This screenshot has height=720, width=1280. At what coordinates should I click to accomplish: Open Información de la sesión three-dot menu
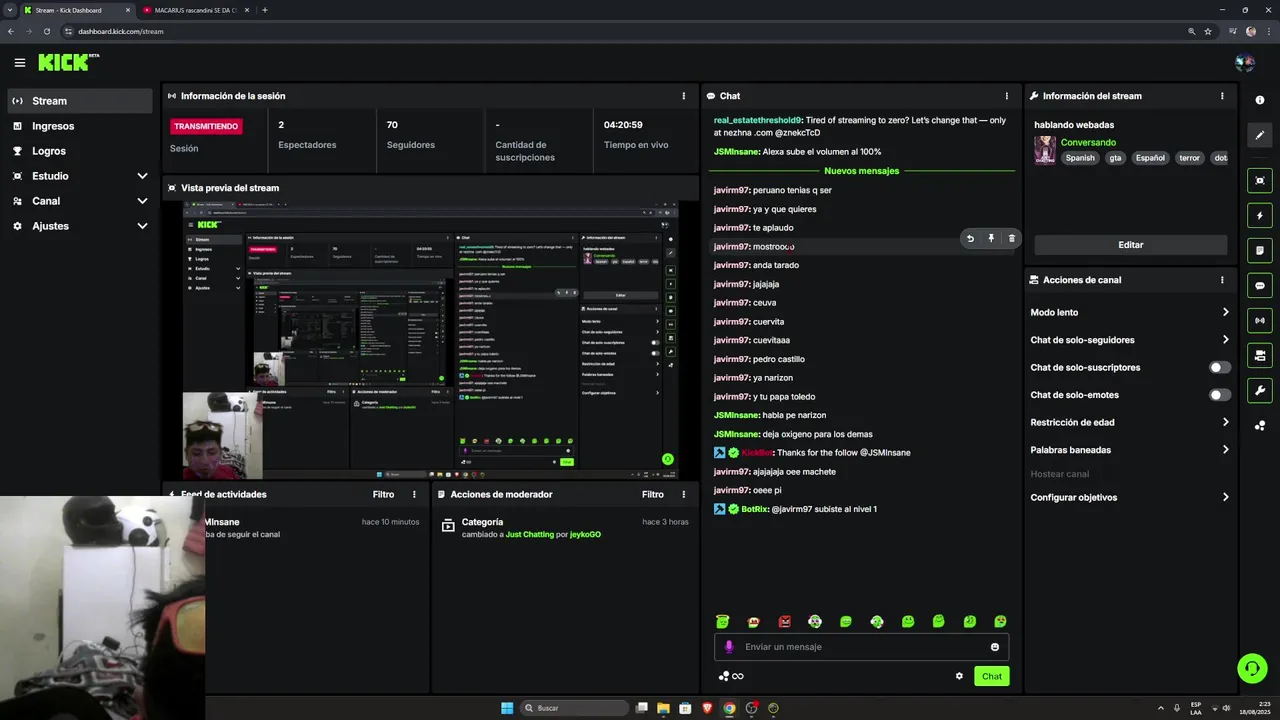(x=684, y=96)
